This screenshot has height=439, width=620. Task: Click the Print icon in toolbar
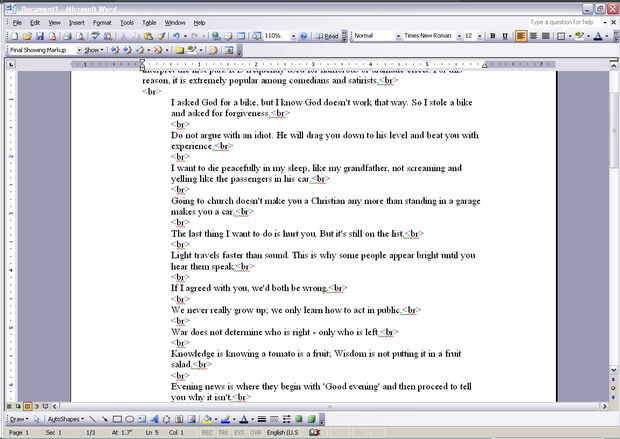(x=67, y=36)
